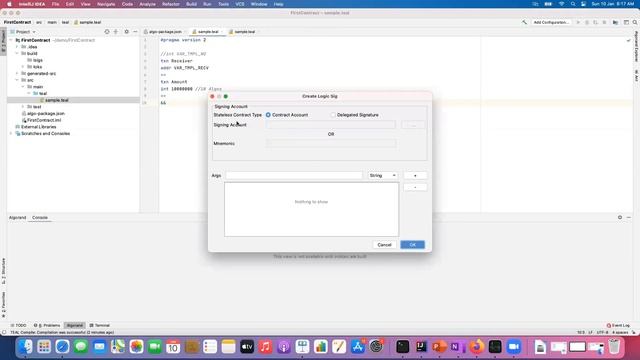Hide the Project panel with minus icon
Screen dimensions: 640x360
tap(135, 32)
